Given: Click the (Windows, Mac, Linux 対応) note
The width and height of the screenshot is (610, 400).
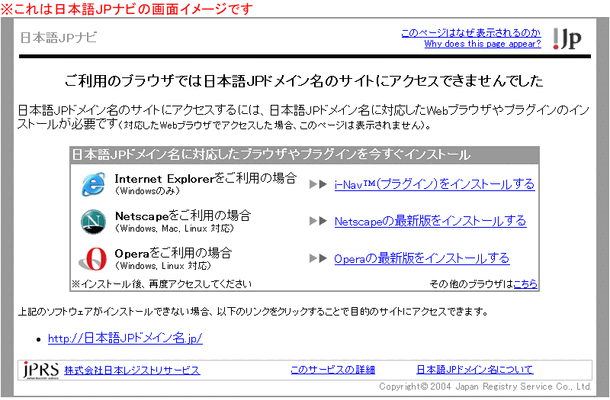Looking at the screenshot, I should click(x=174, y=228).
